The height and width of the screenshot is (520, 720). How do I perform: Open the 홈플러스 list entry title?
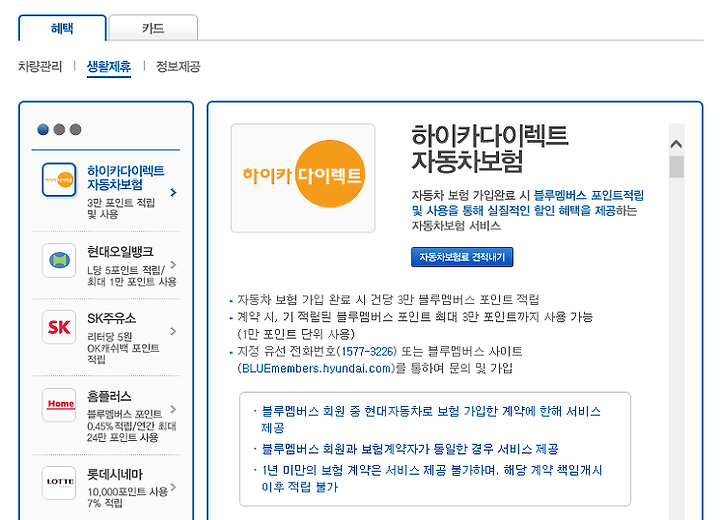[109, 396]
